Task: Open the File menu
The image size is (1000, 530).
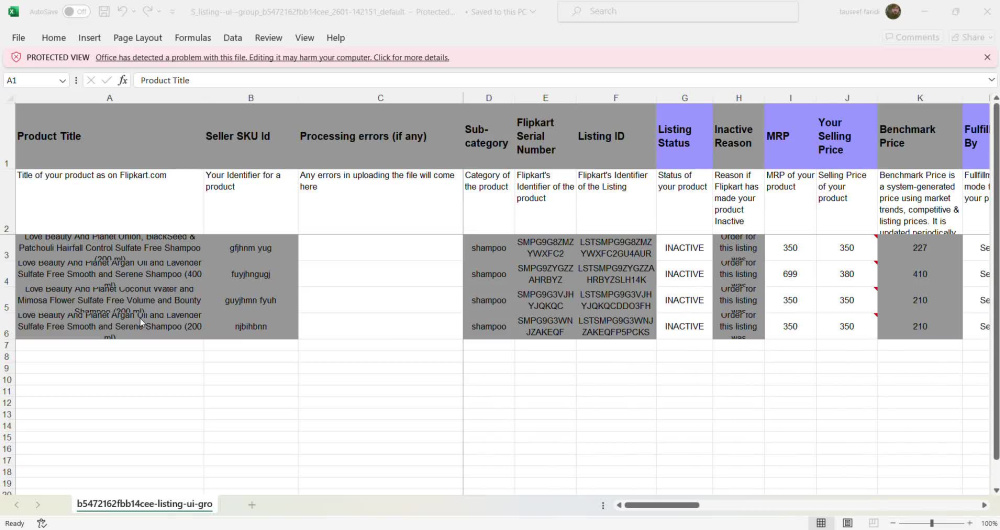Action: click(18, 38)
